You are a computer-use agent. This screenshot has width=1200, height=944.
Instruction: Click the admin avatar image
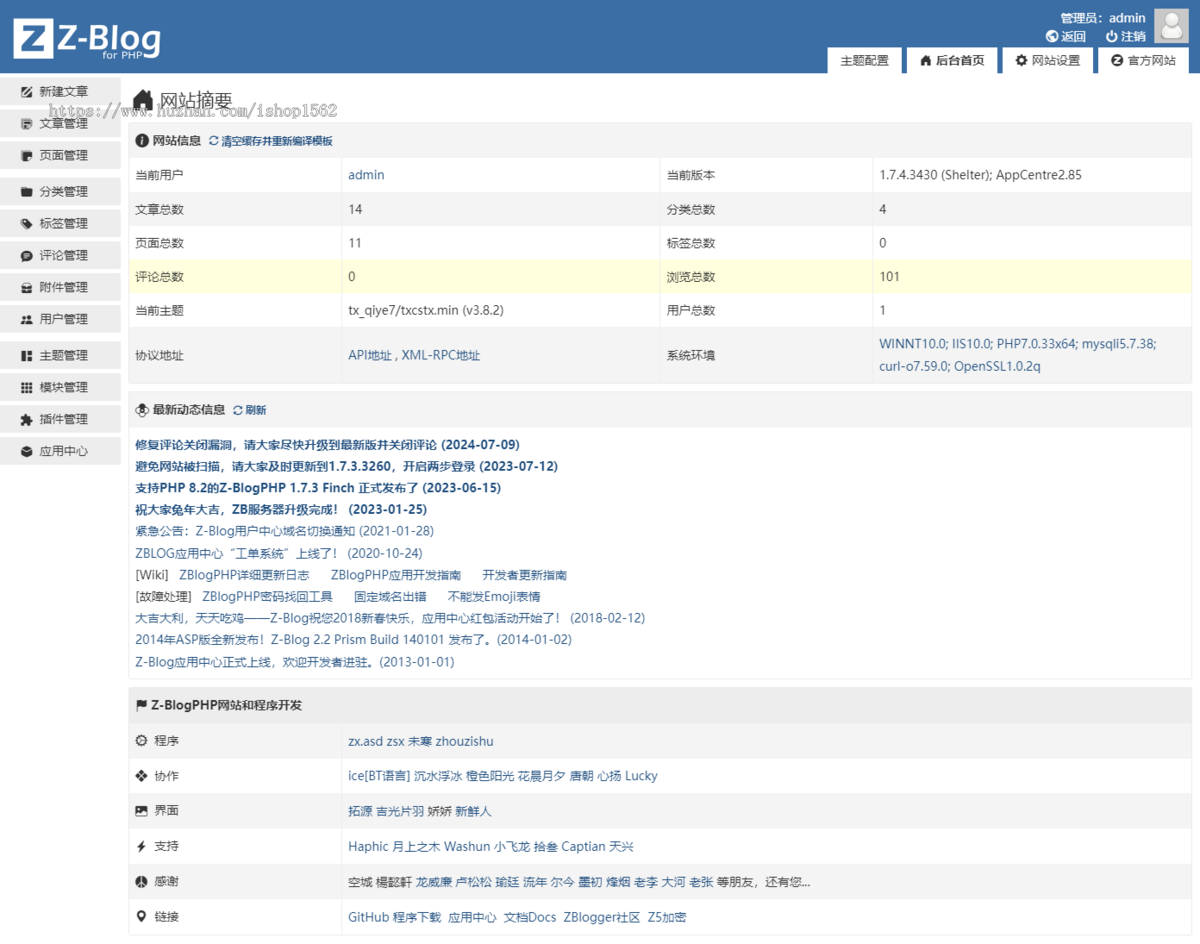tap(1171, 26)
